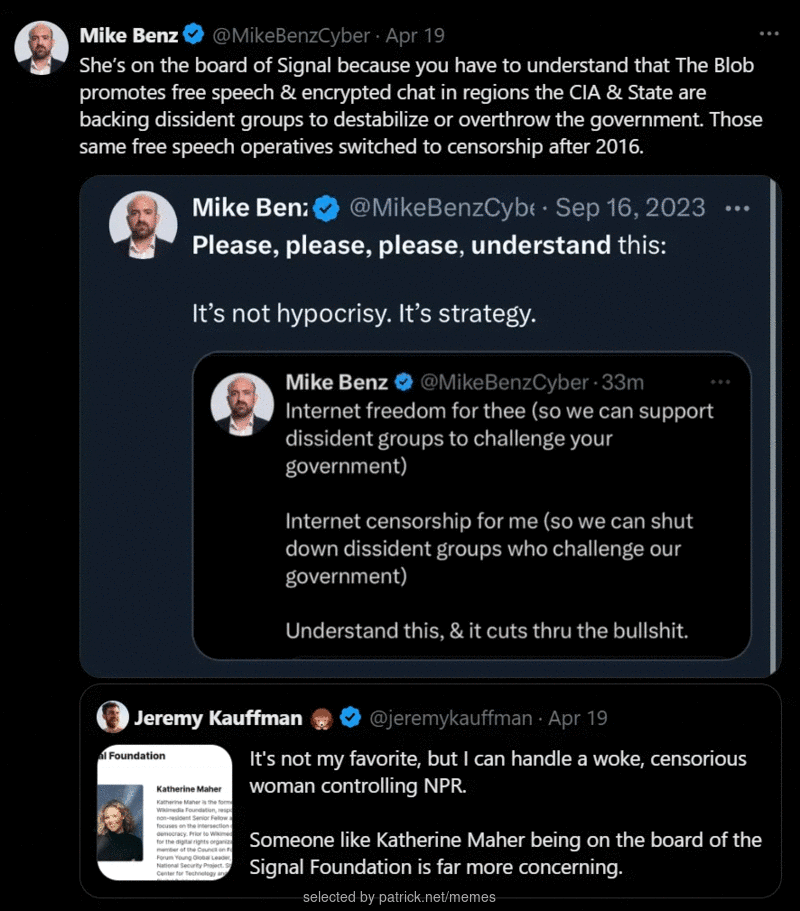Click verified badge in Sep 16, 2023 tweet
Viewport: 800px width, 911px height.
327,208
